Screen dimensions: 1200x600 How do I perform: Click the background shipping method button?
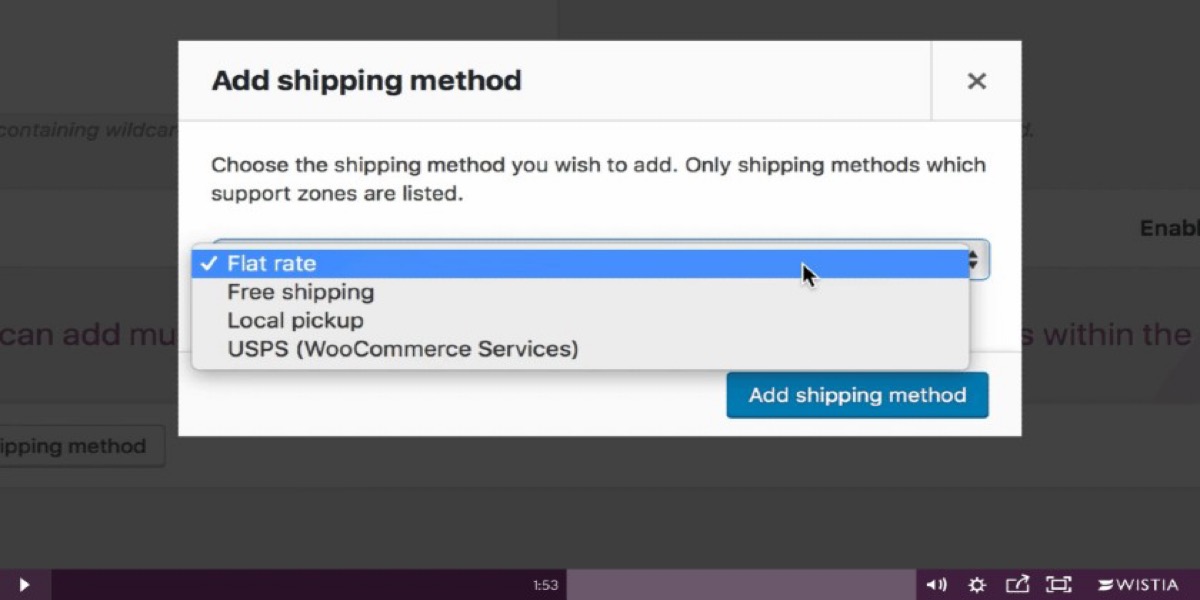[80, 446]
